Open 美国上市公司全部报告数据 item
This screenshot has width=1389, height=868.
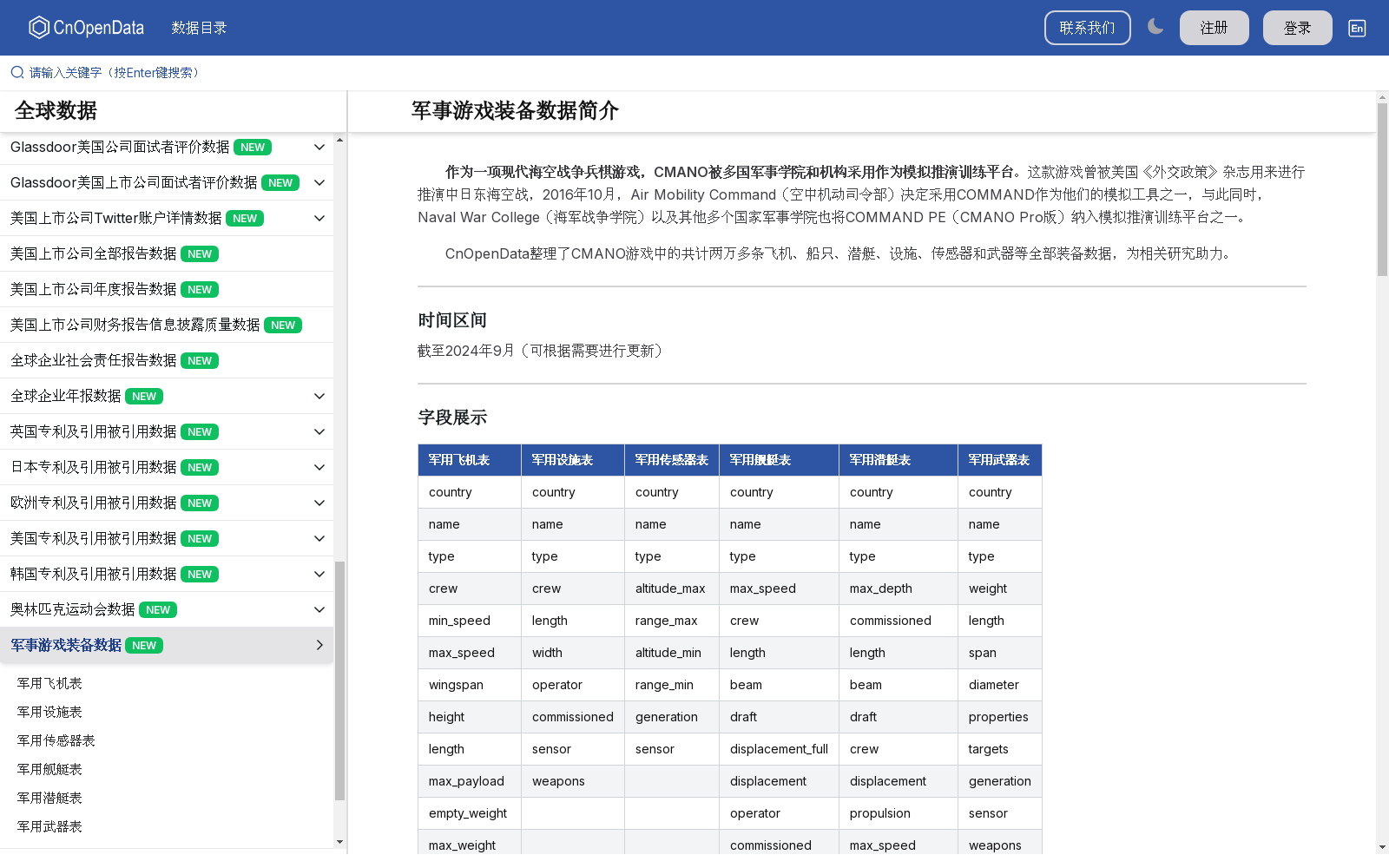167,254
